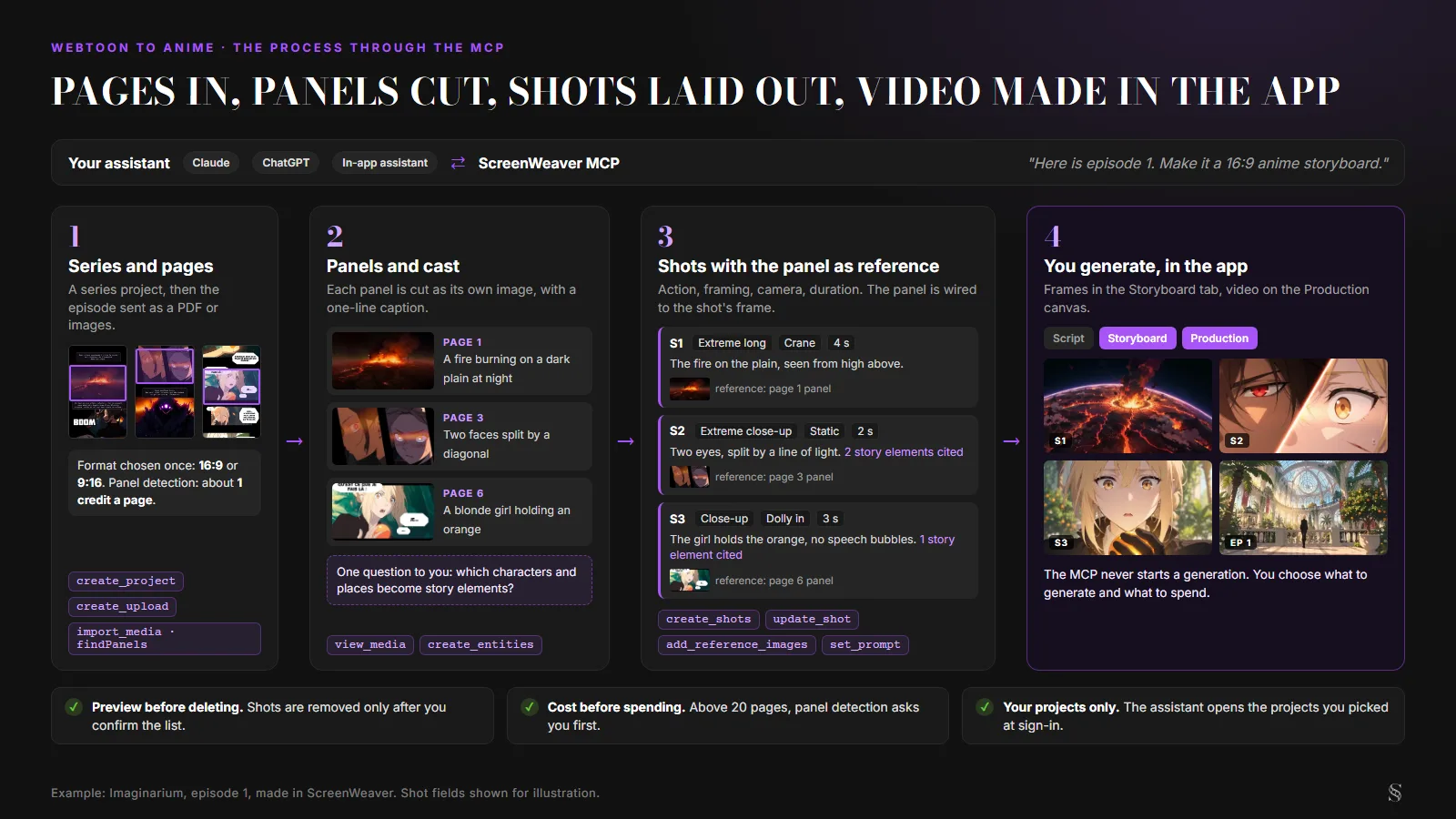Click the 'page 1 panel' reference thumbnail
Image resolution: width=1456 pixels, height=819 pixels.
point(690,389)
